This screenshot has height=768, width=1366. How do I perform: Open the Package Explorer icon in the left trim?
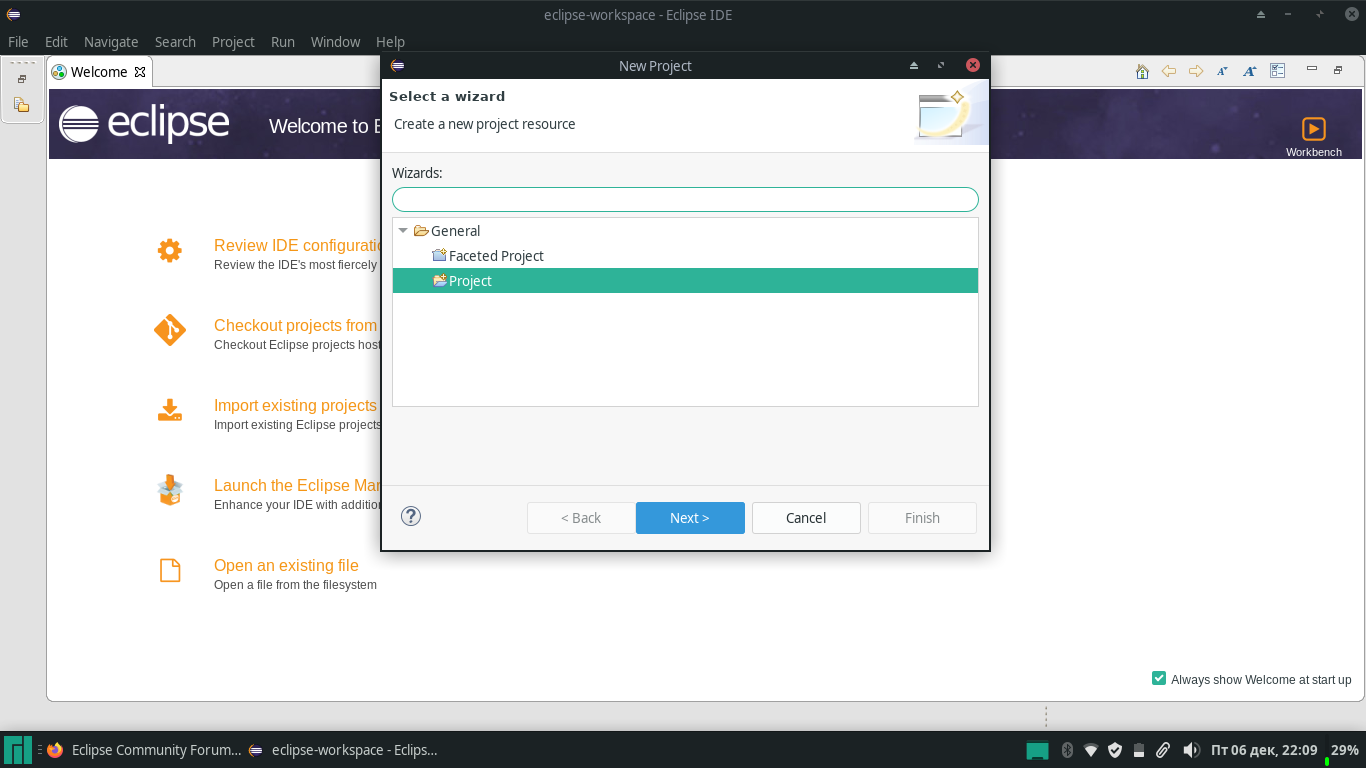click(x=22, y=104)
